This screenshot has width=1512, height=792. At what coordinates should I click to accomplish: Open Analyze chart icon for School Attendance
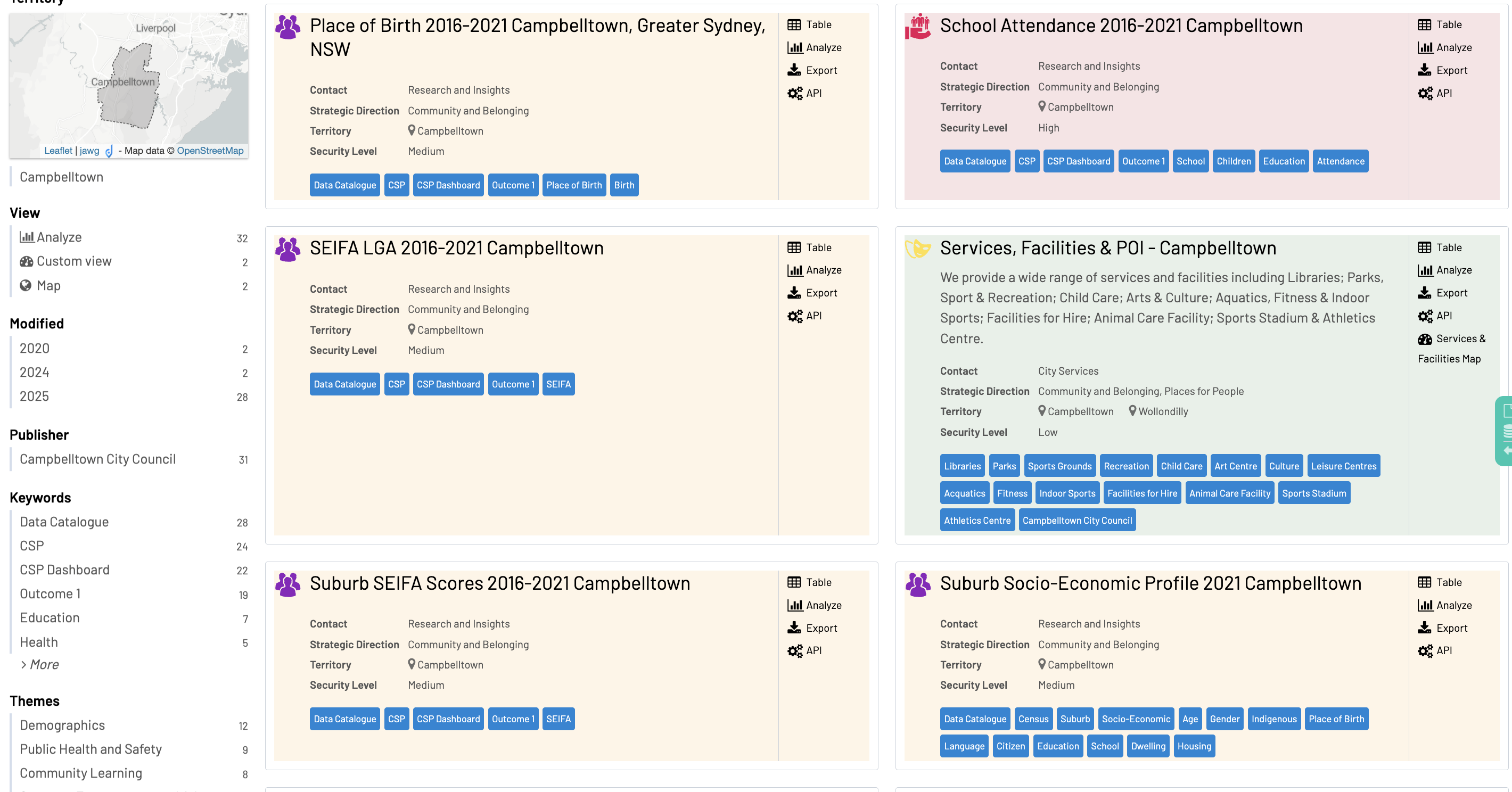click(1425, 47)
